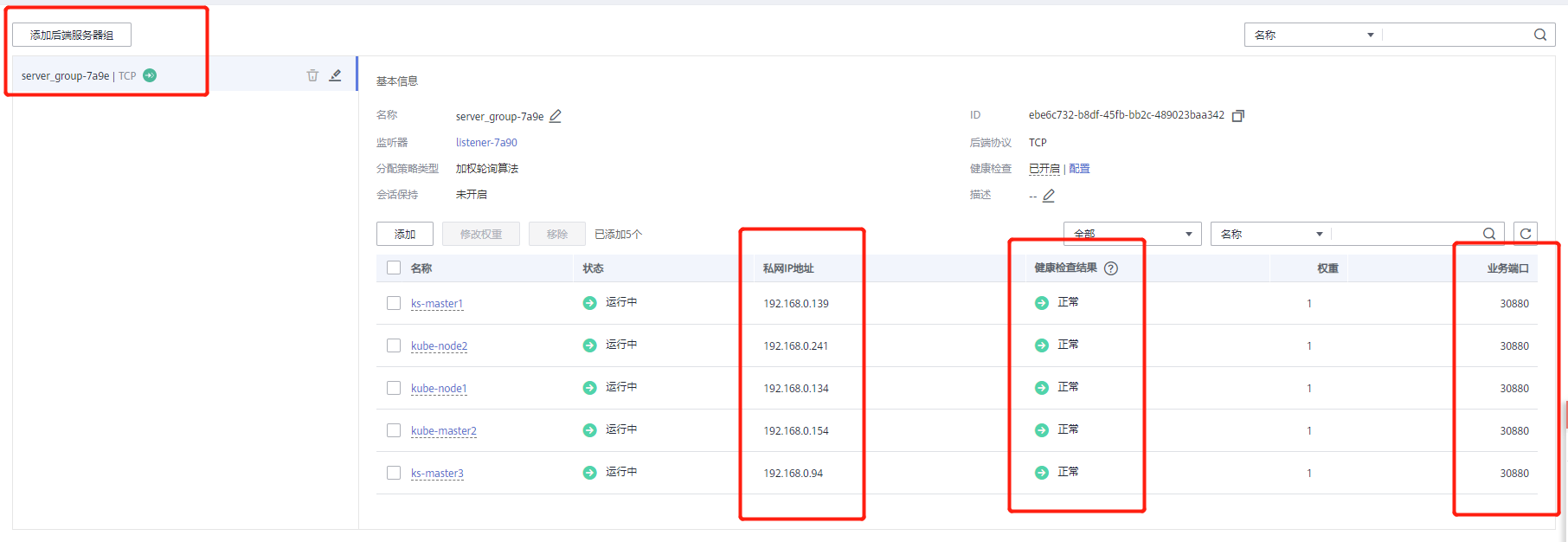Image resolution: width=1568 pixels, height=542 pixels.
Task: Click the server table search input field
Action: 1405,234
